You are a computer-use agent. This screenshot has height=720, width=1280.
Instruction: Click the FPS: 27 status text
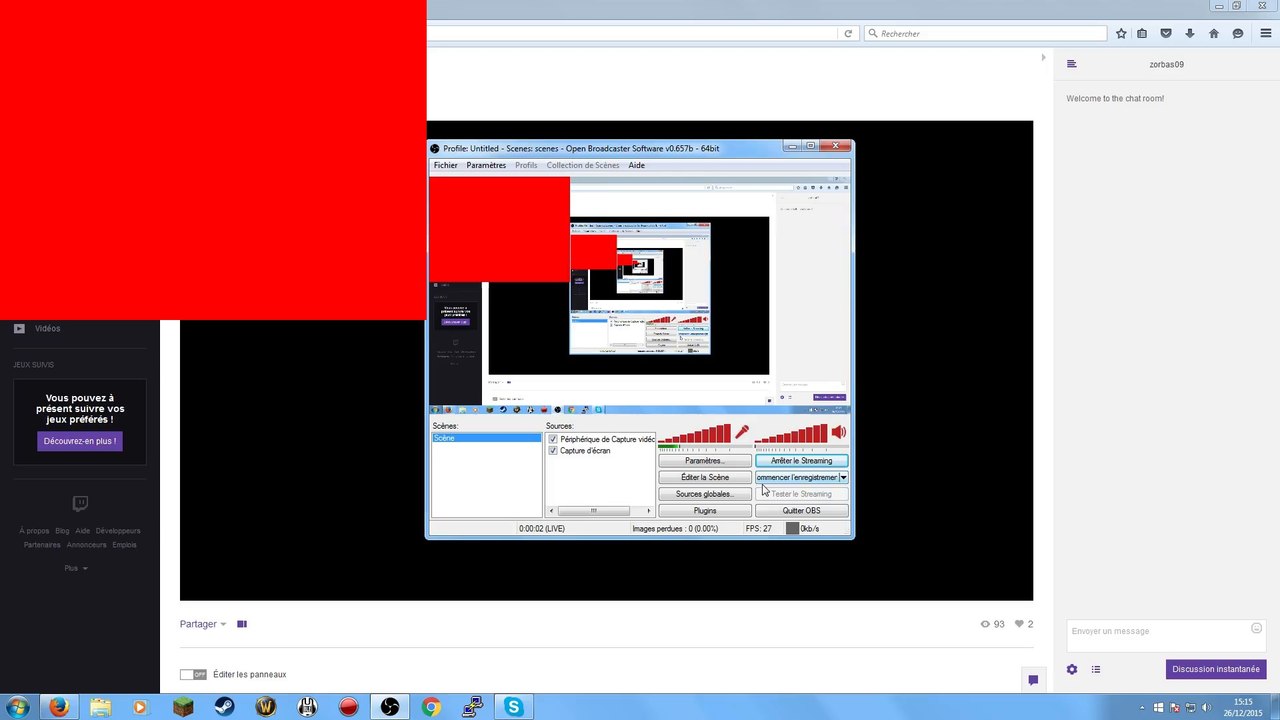(x=758, y=528)
